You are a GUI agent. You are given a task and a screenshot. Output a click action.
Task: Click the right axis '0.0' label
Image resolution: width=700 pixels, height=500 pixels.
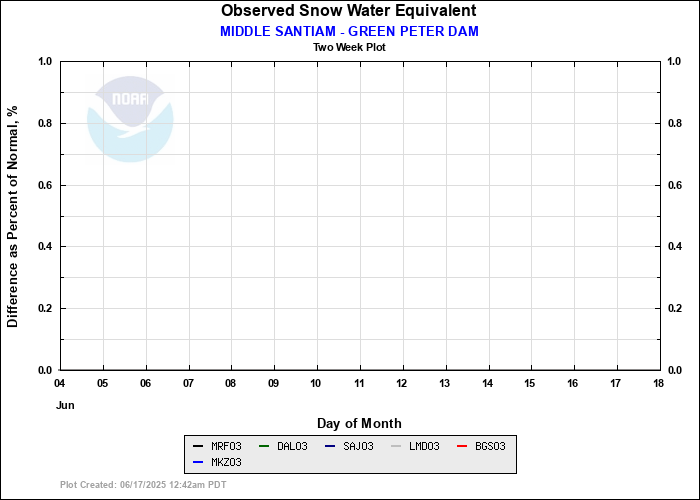coord(675,370)
